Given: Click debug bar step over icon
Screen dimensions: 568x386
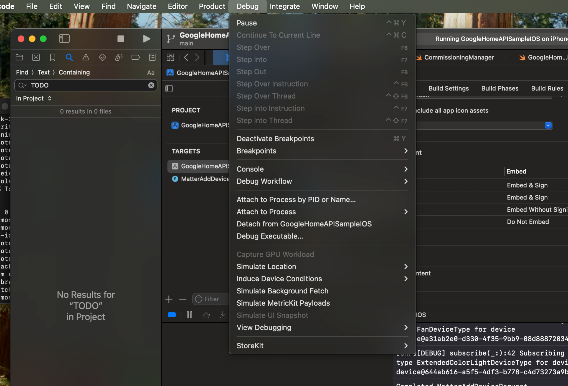Looking at the screenshot, I should (x=206, y=315).
